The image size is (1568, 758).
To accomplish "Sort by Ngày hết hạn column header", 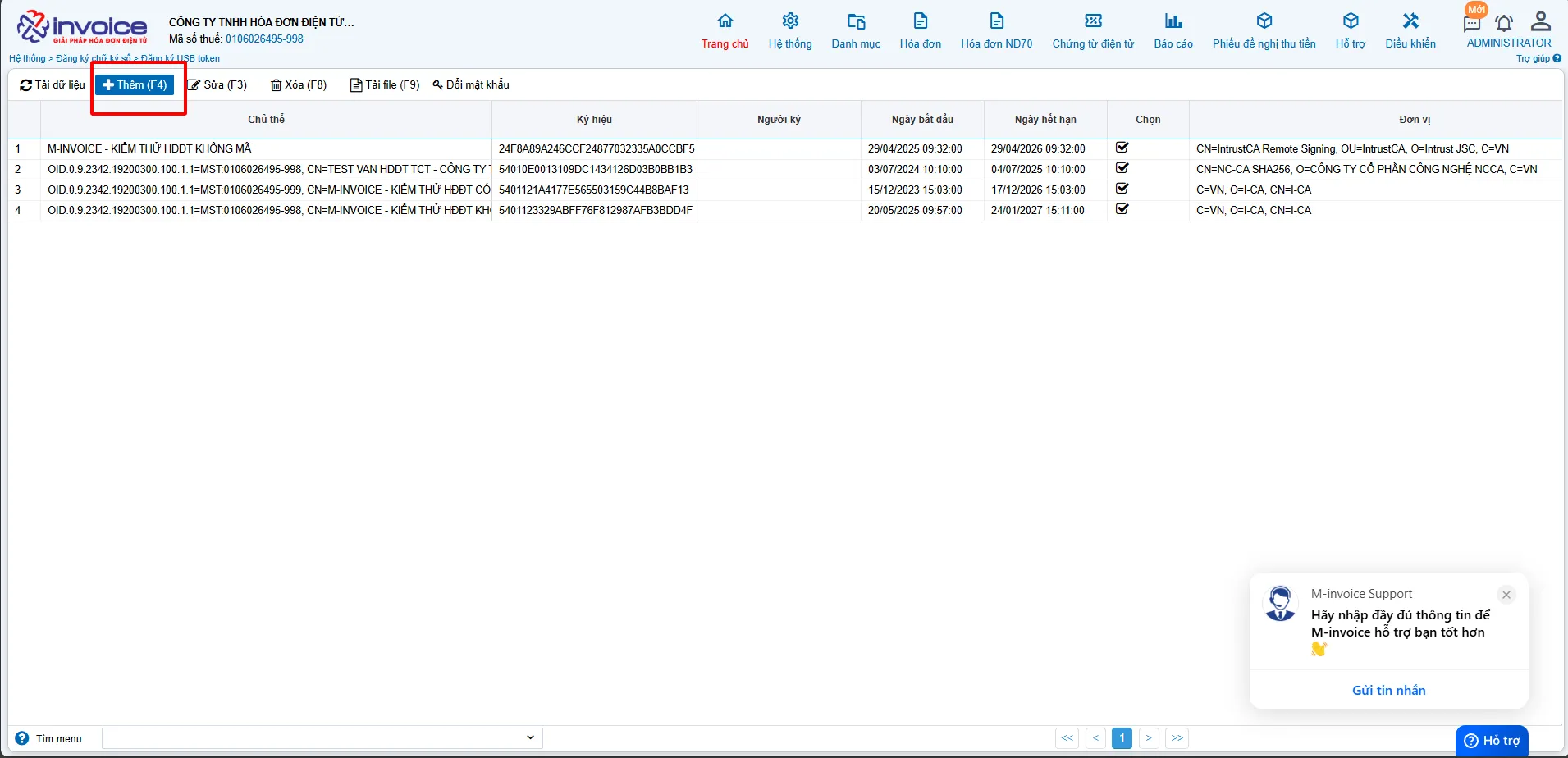I will pos(1045,120).
